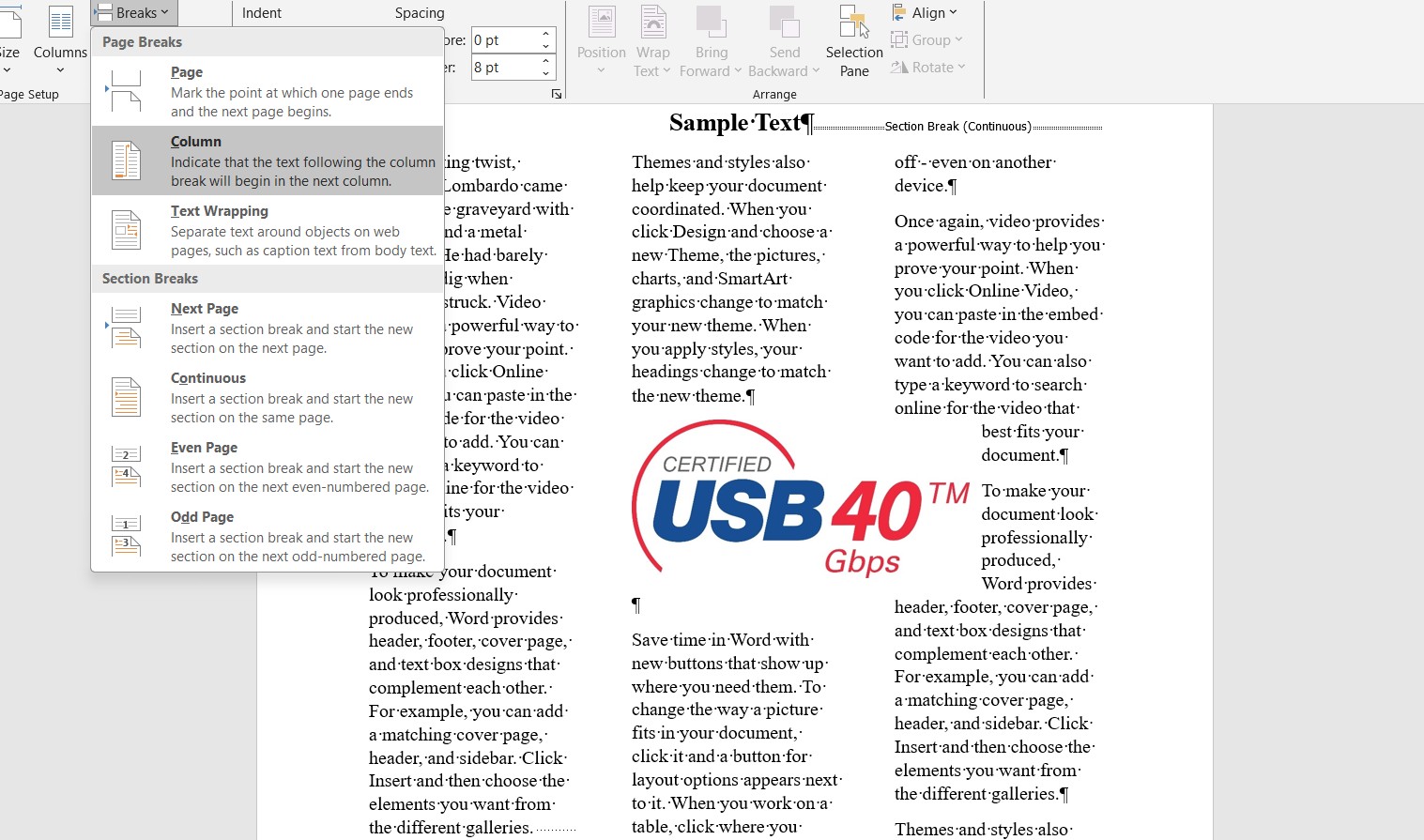Click the Spacing After 8 pt field
1424x840 pixels.
pos(504,68)
